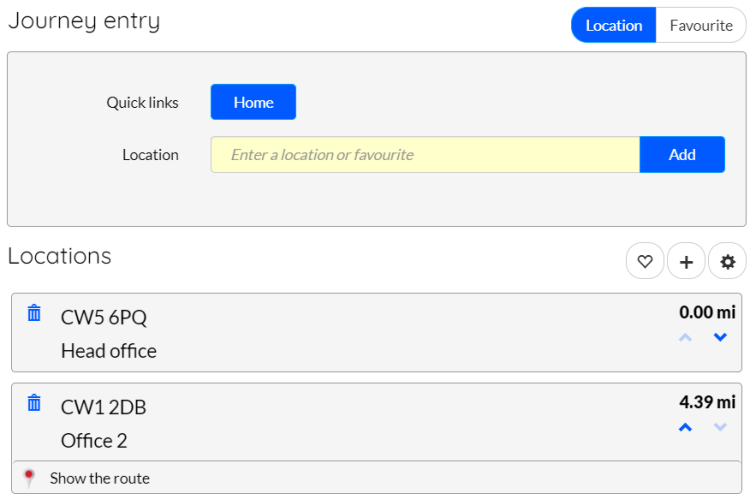Viewport: 750px width, 499px height.
Task: Expand the Show the route section
Action: pyautogui.click(x=376, y=477)
